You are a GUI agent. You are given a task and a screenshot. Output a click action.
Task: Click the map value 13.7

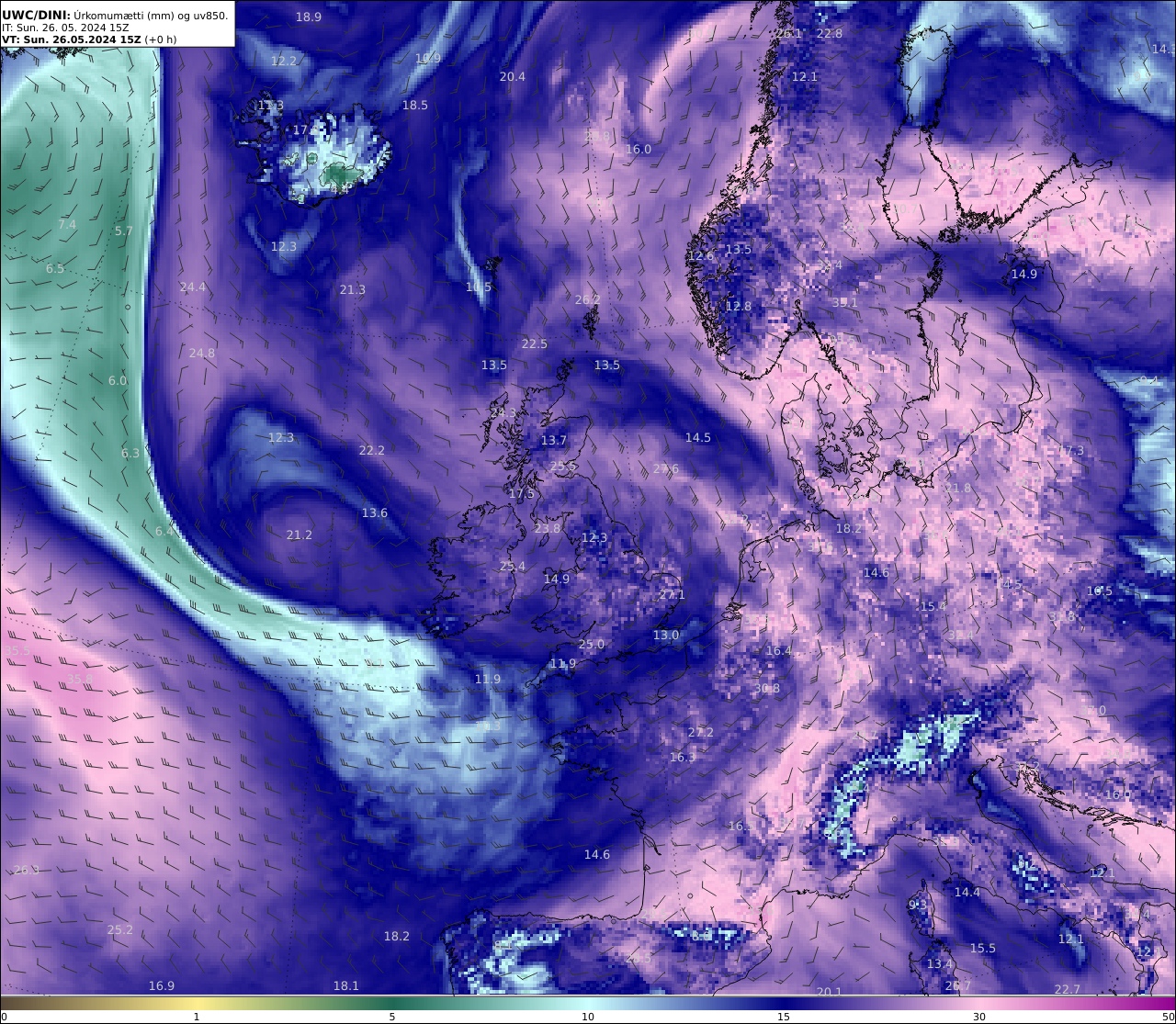click(554, 441)
